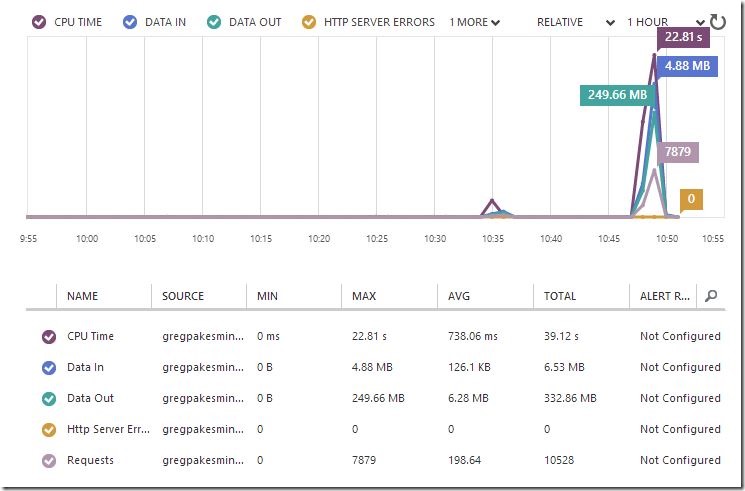Click the purple CPU peak near 10:49
745x491 pixels.
655,56
